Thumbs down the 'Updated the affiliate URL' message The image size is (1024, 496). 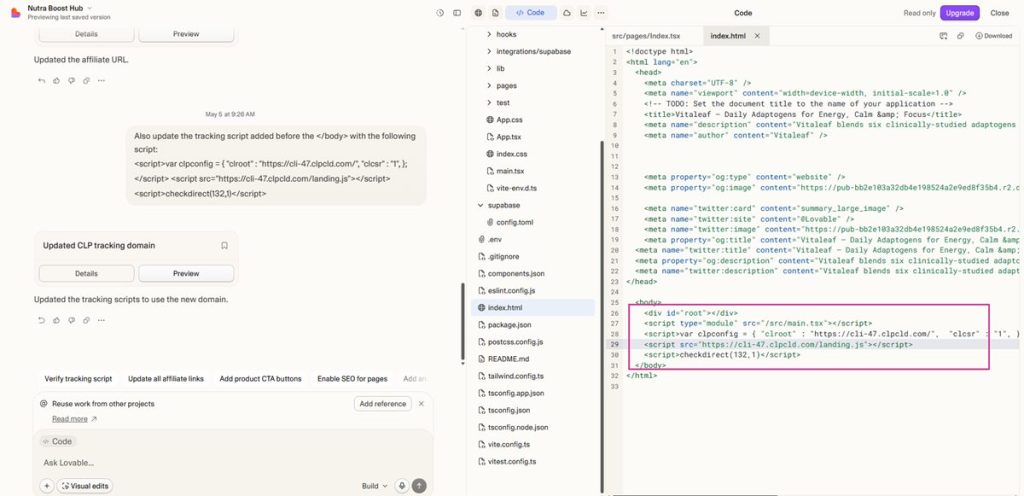point(72,81)
